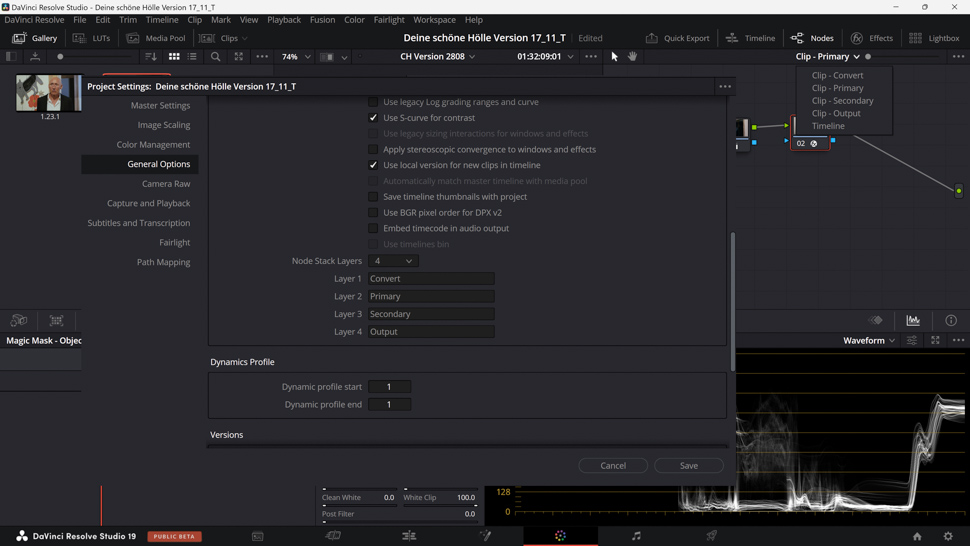Open the CH Version 2808 timeline dropdown
This screenshot has height=546, width=970.
(x=437, y=56)
